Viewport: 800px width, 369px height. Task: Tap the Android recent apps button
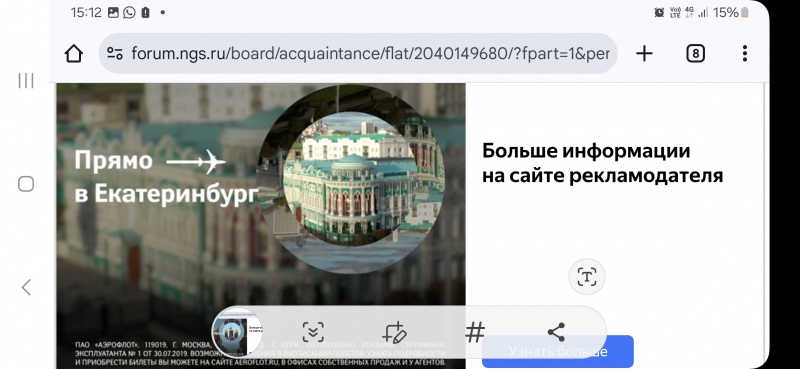[x=26, y=81]
